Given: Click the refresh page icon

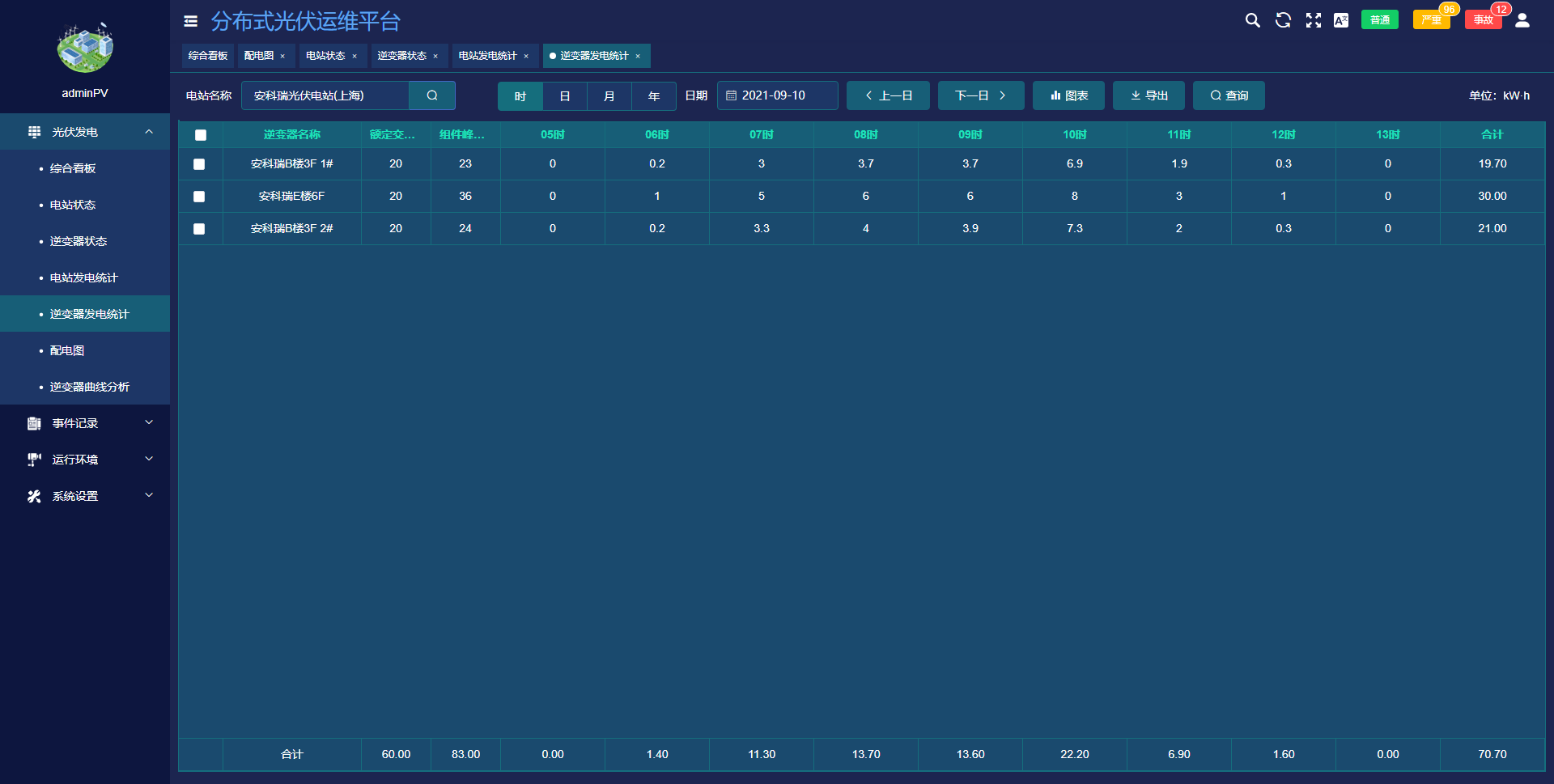Looking at the screenshot, I should 1283,21.
